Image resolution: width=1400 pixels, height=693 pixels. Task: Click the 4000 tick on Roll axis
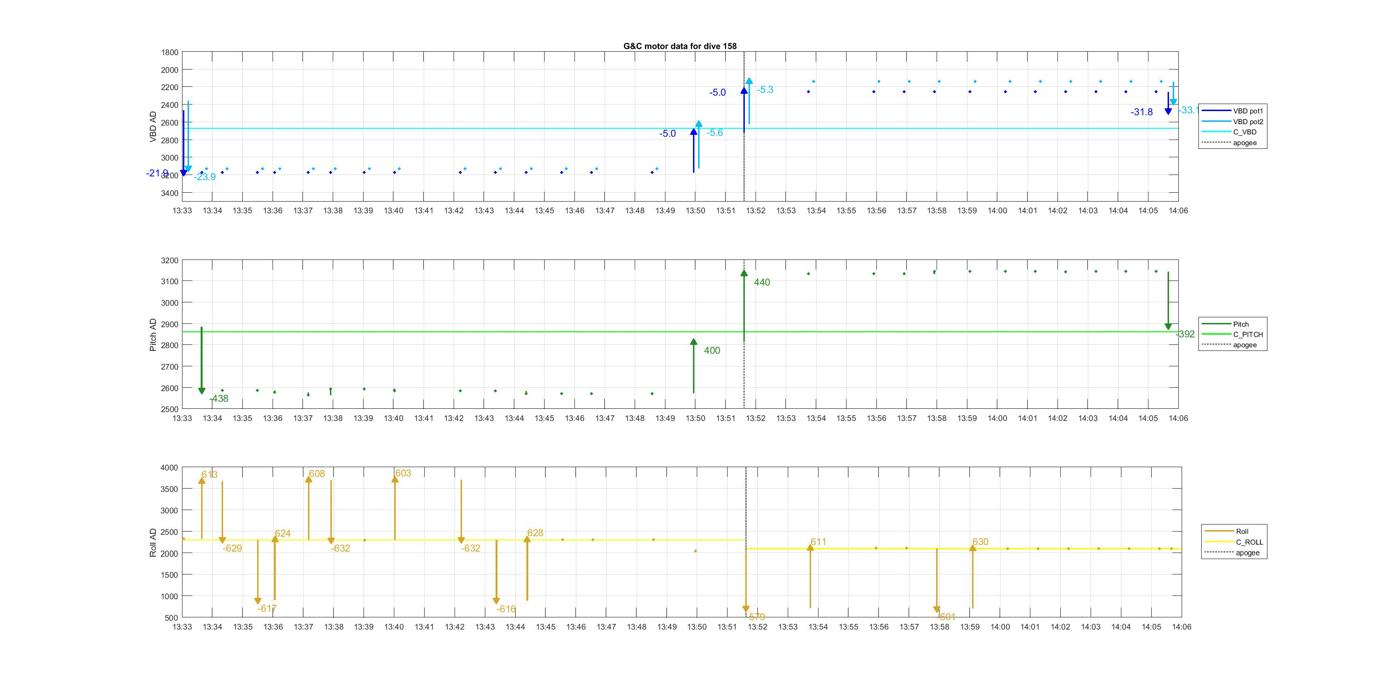point(170,467)
